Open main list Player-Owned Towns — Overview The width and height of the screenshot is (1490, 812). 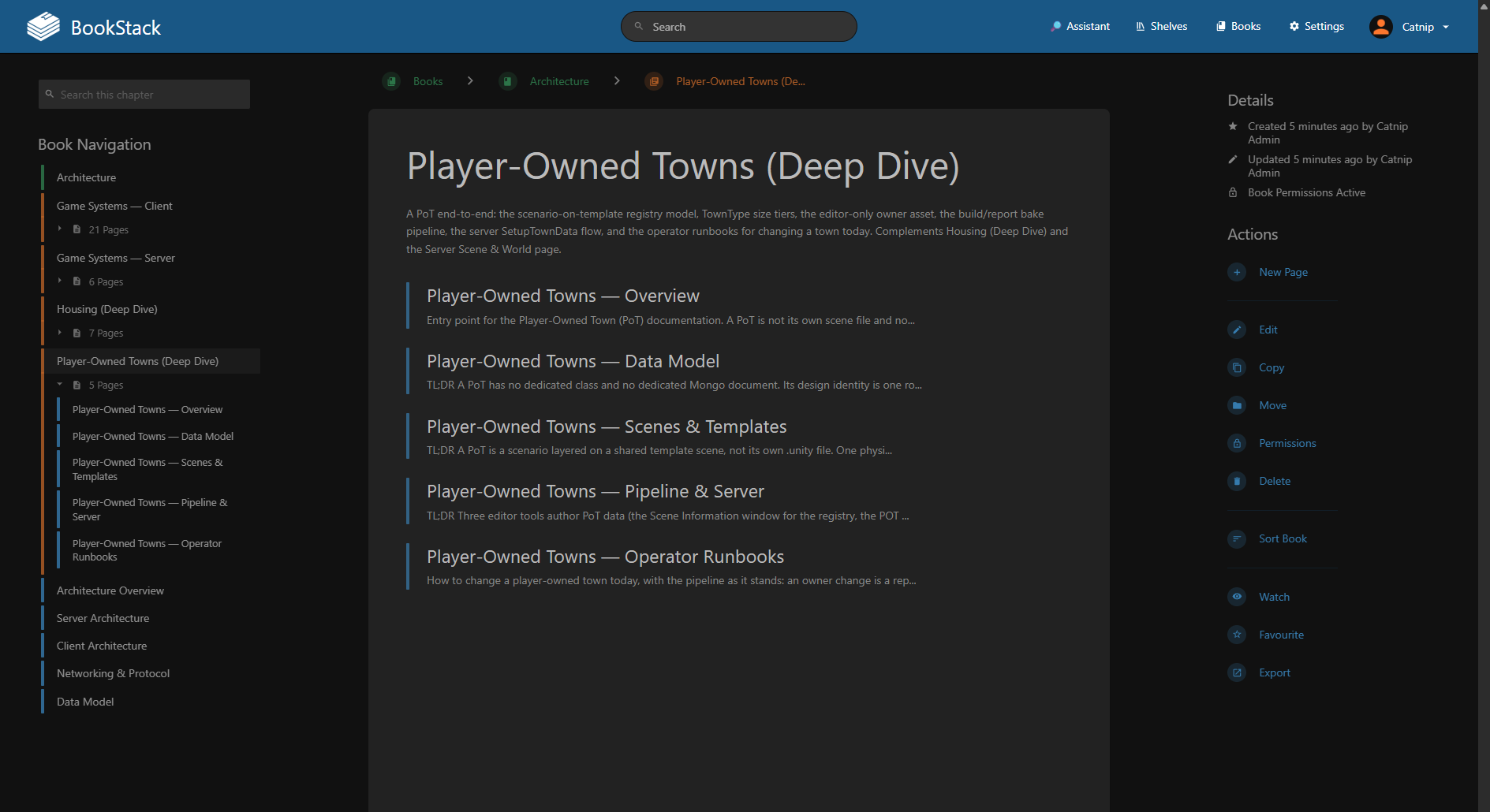[x=563, y=296]
